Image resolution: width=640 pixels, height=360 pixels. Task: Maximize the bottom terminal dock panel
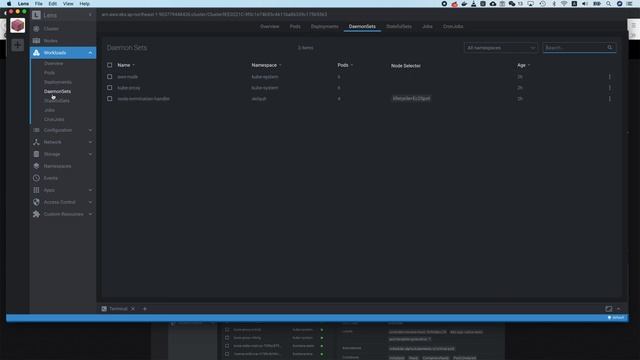point(609,309)
